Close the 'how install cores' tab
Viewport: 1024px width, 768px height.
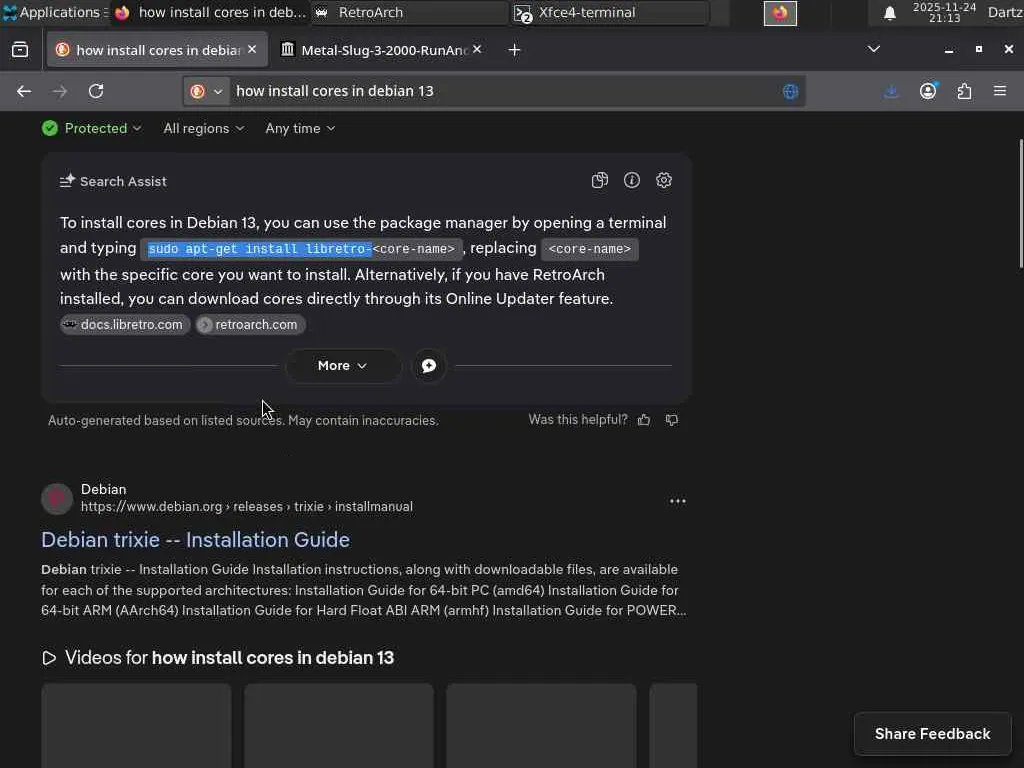pos(252,50)
